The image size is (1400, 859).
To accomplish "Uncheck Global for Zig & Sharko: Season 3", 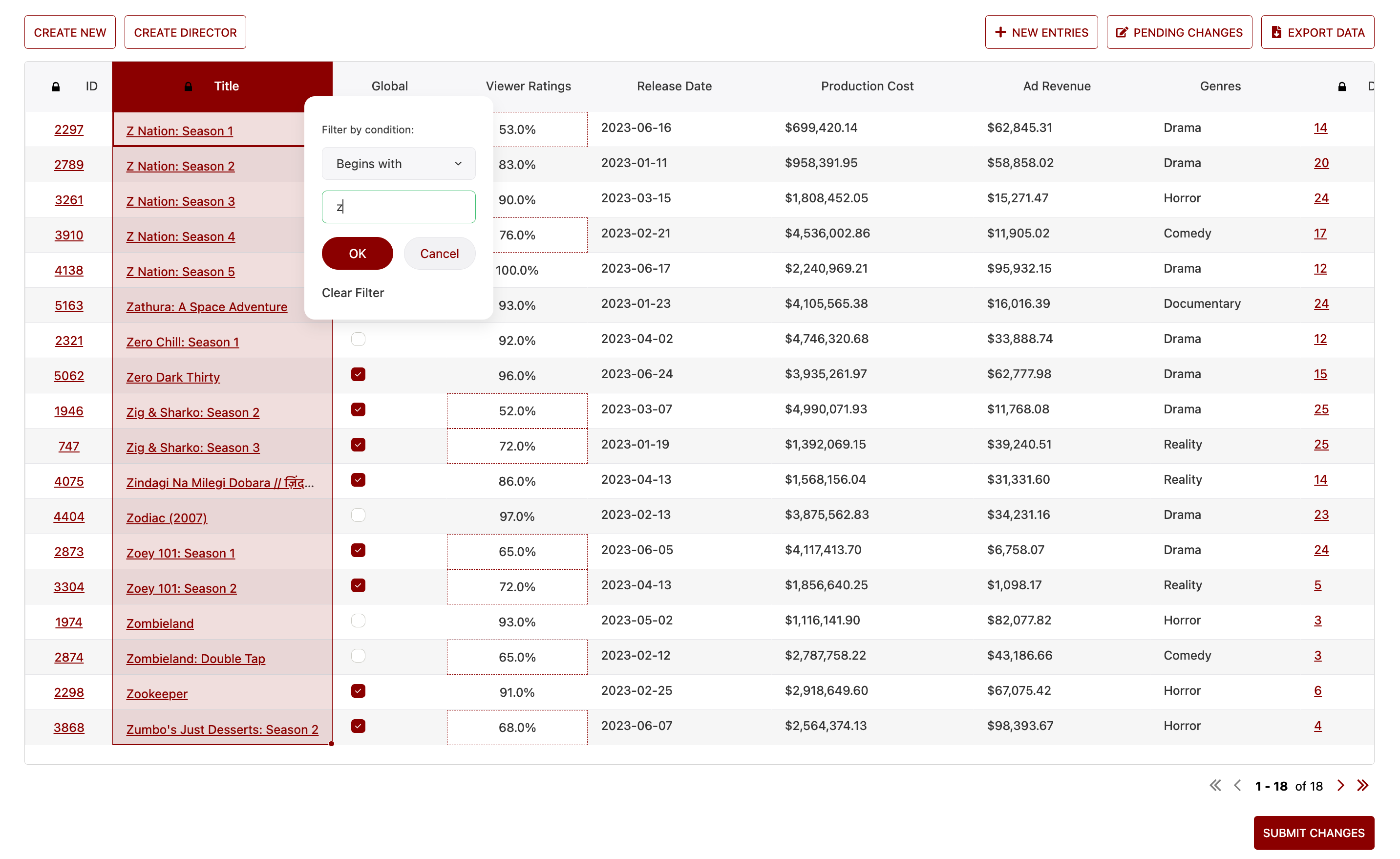I will tap(358, 445).
